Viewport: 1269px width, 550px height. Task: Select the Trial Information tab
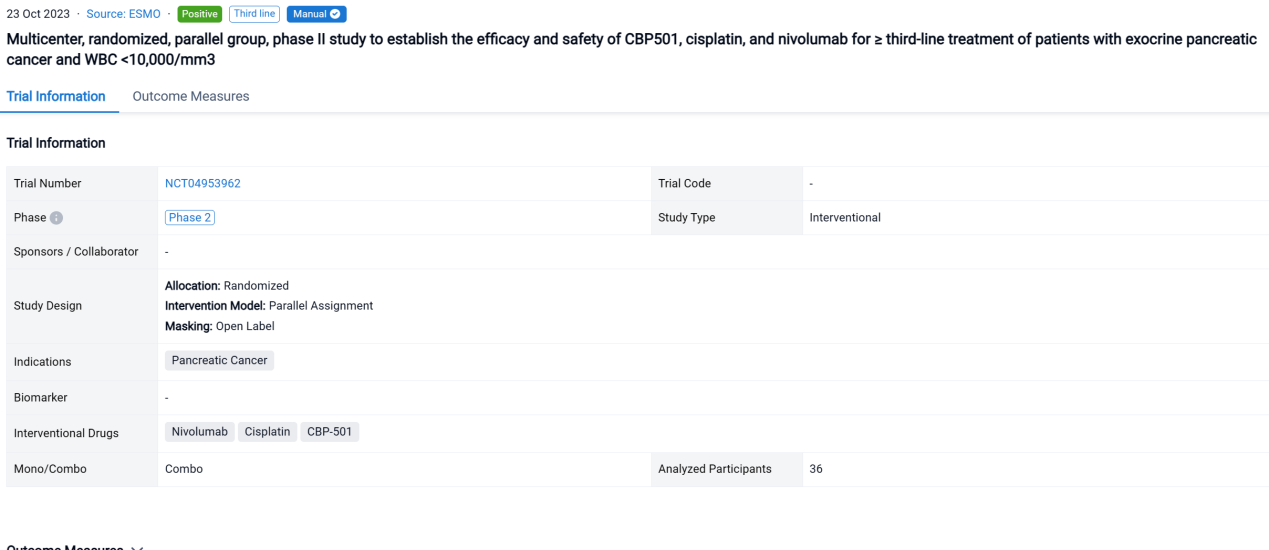pyautogui.click(x=56, y=96)
